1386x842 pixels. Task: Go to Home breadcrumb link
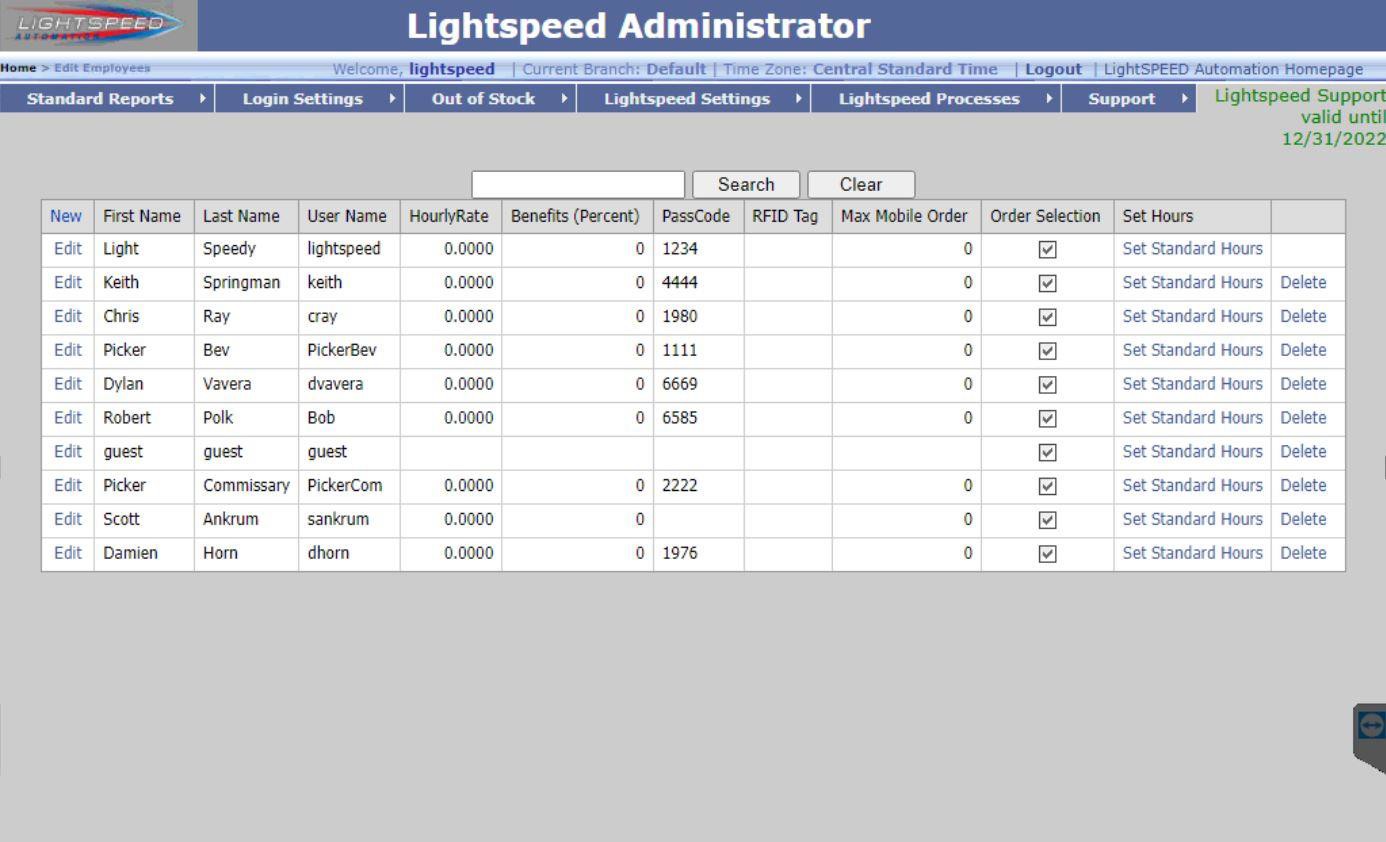[x=17, y=68]
